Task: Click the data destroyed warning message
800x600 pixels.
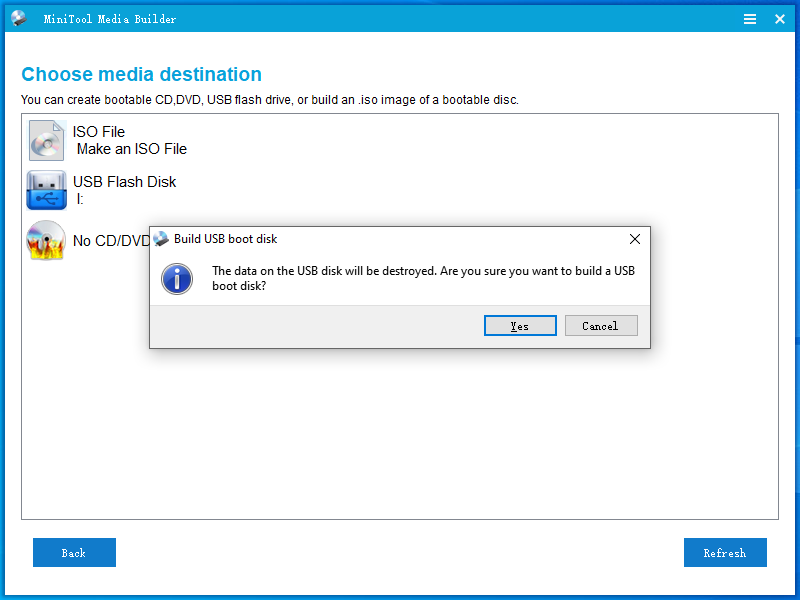Action: pos(423,278)
